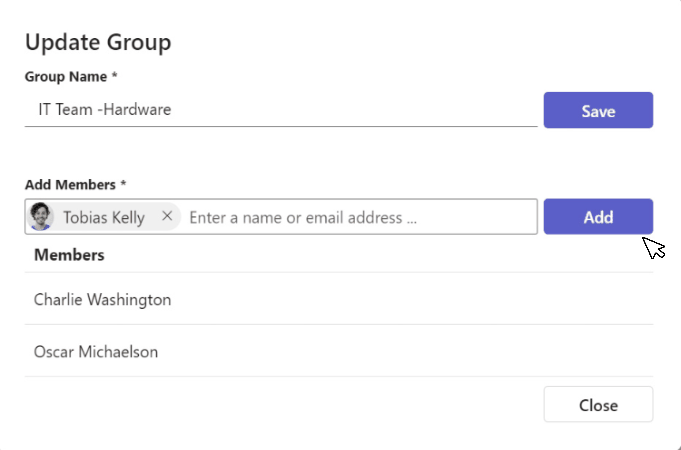The image size is (681, 450).
Task: Click the asterisk beside Add Members
Action: (123, 183)
